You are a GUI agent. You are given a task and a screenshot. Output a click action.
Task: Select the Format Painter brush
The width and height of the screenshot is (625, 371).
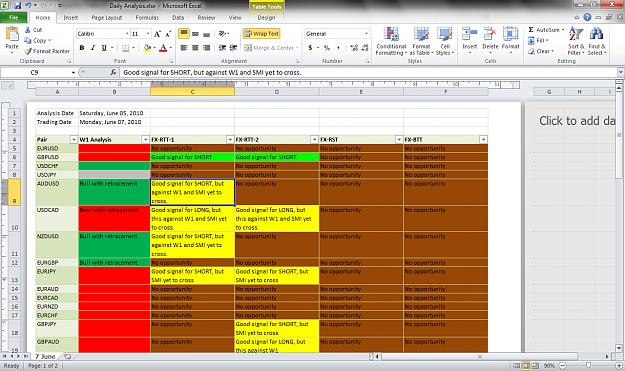click(x=28, y=51)
